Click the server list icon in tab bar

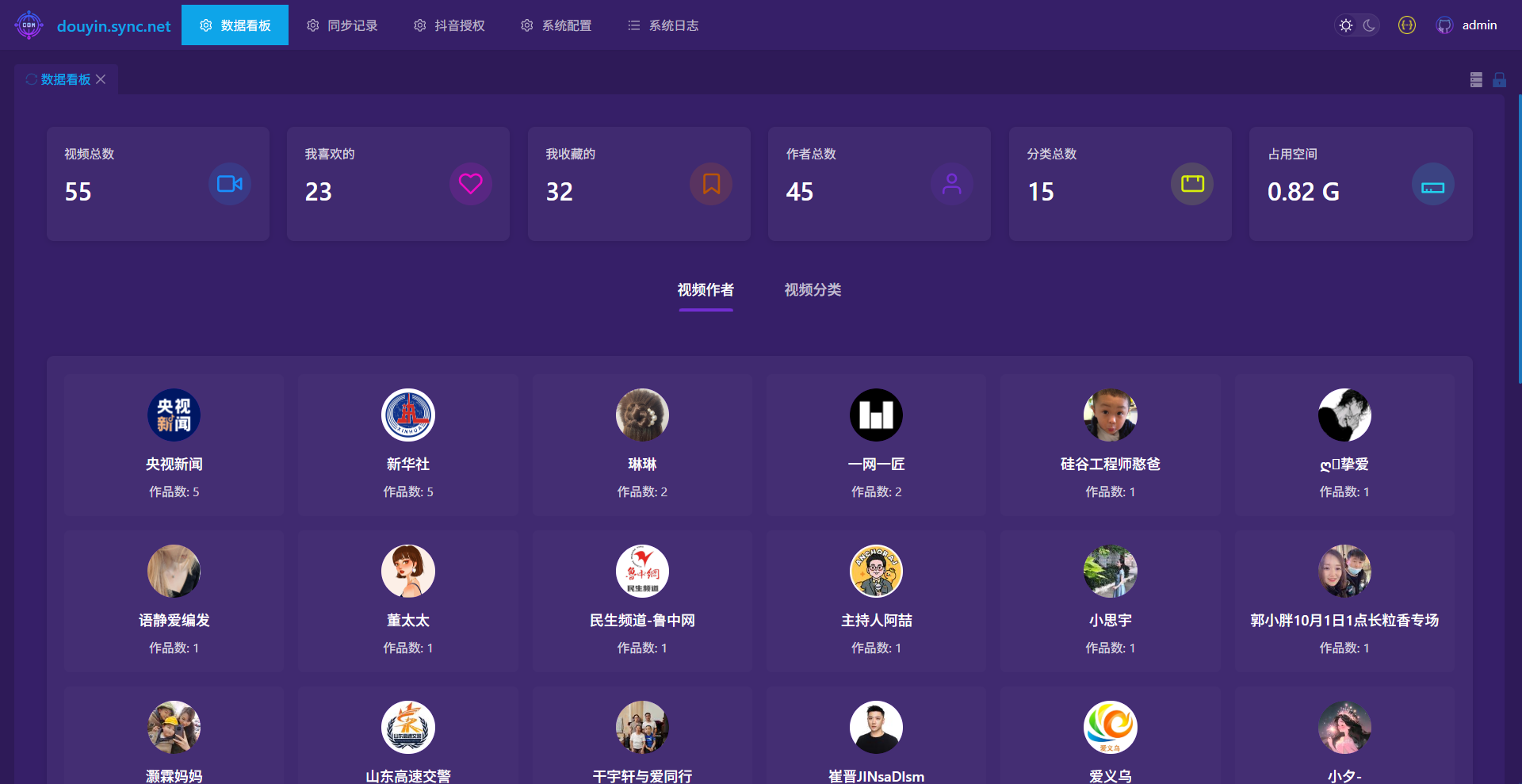(1475, 79)
